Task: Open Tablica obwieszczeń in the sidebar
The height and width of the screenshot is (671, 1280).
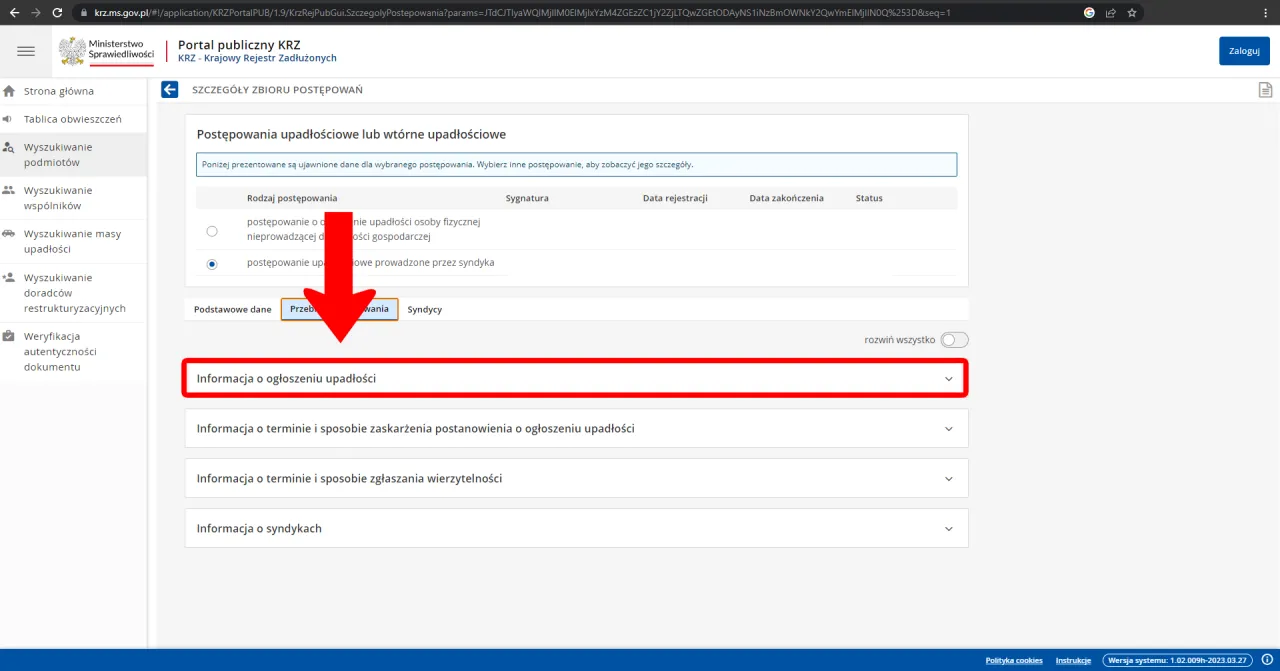Action: (x=72, y=119)
